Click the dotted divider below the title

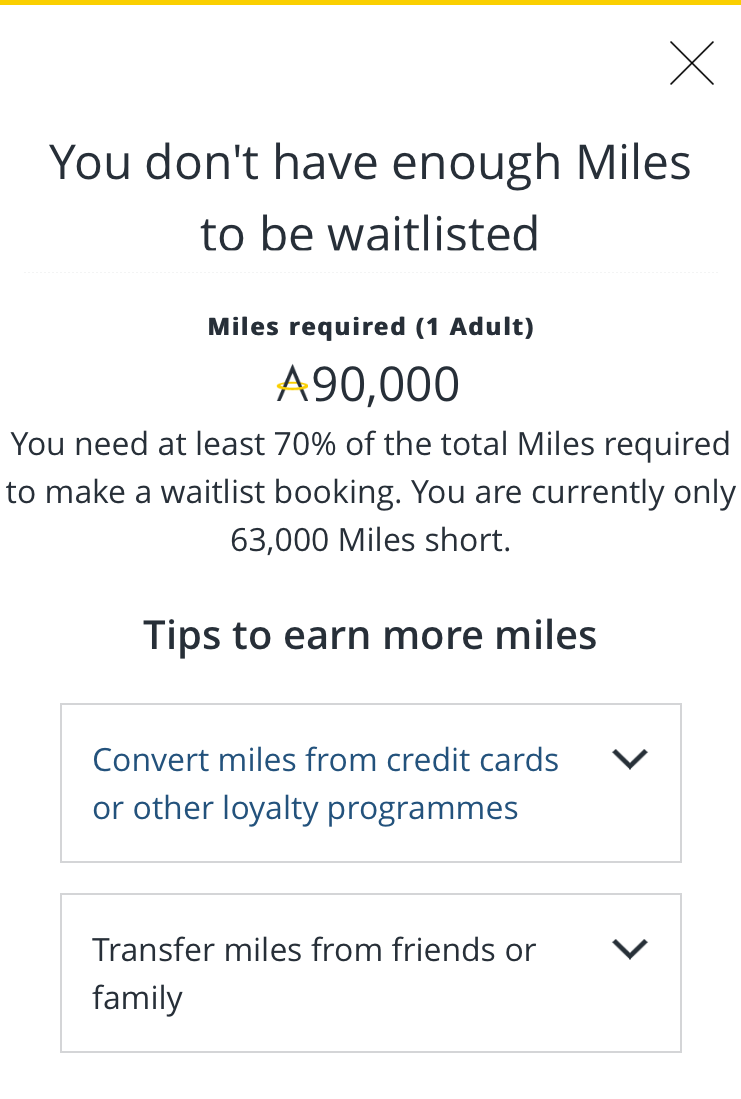point(370,272)
